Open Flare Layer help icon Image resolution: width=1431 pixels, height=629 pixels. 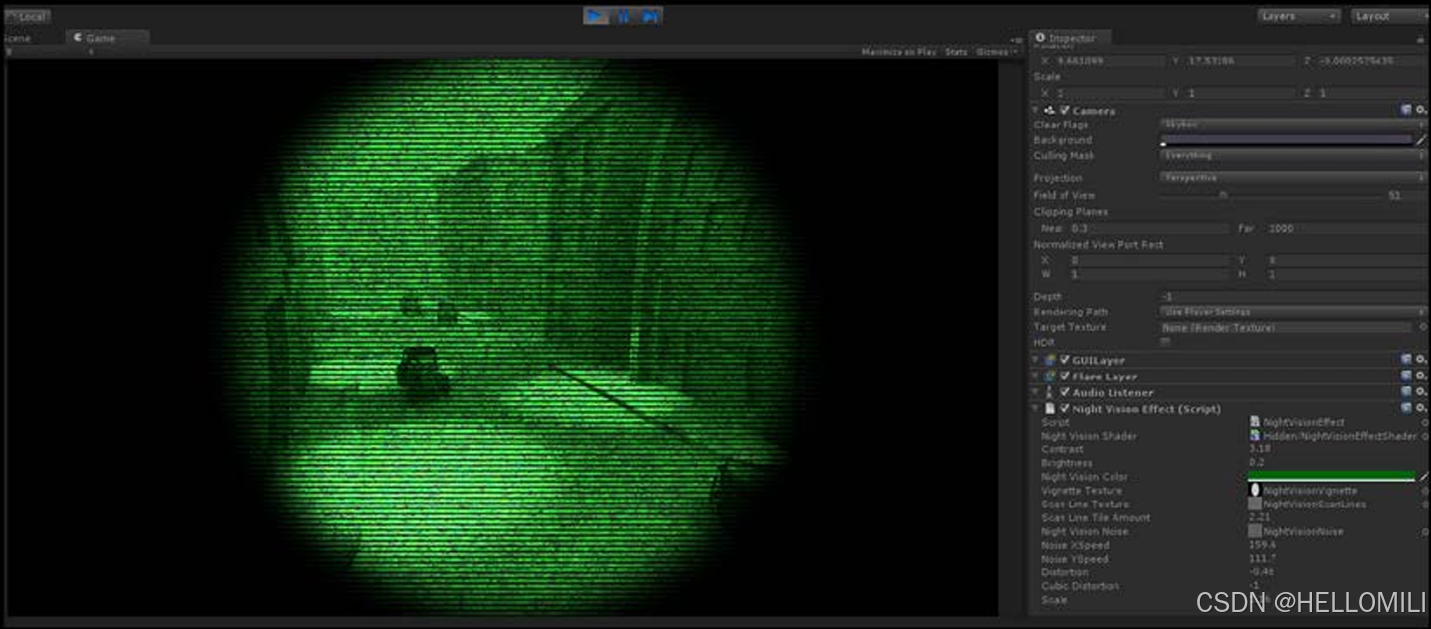(1406, 376)
